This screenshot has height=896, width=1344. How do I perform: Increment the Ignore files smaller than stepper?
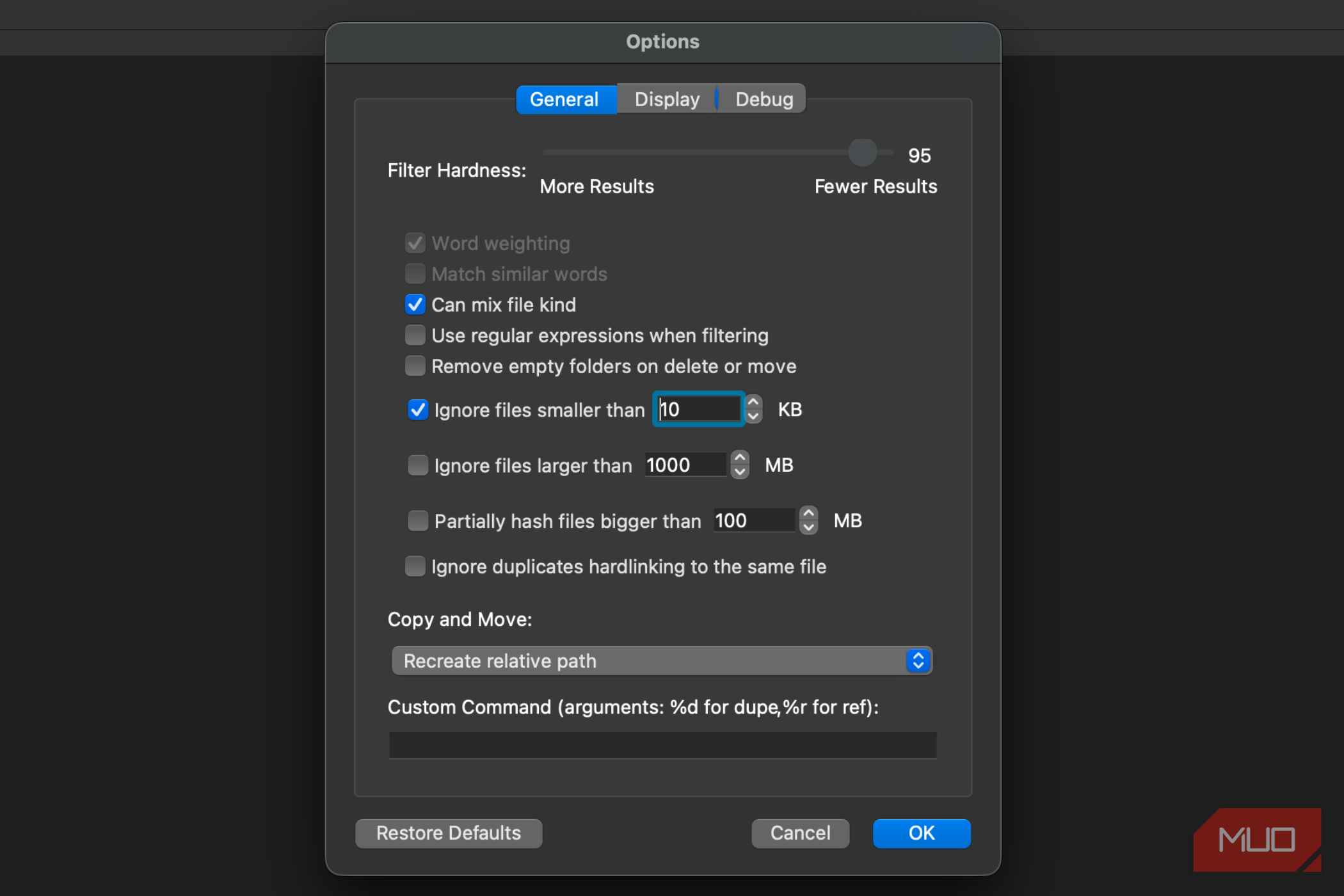[753, 402]
